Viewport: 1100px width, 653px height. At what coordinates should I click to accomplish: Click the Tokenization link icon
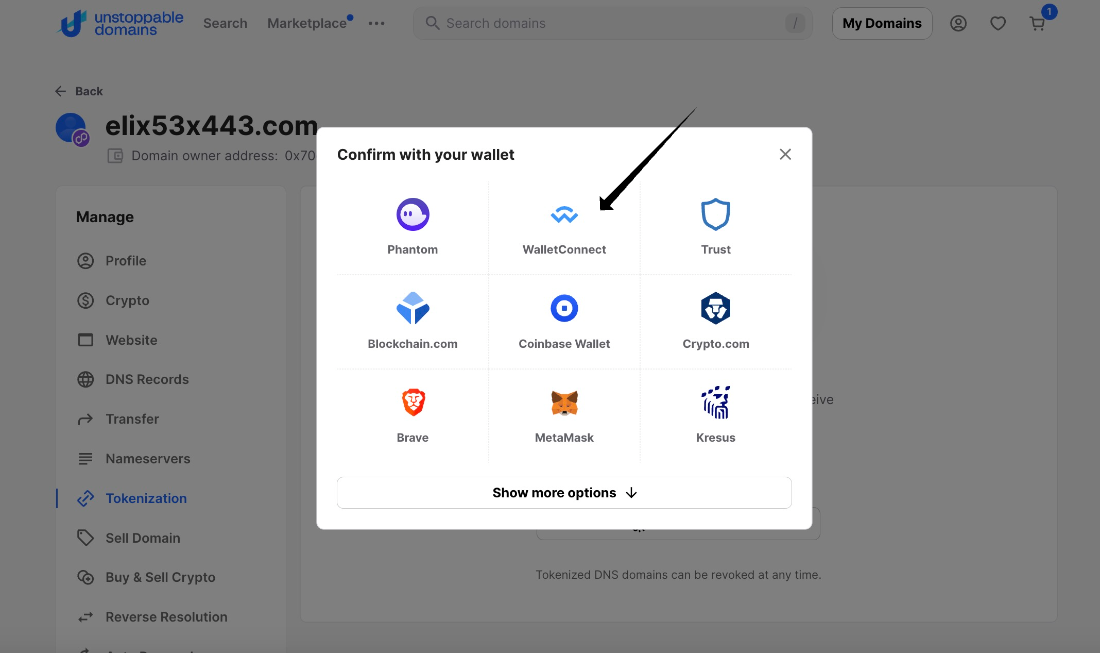86,499
